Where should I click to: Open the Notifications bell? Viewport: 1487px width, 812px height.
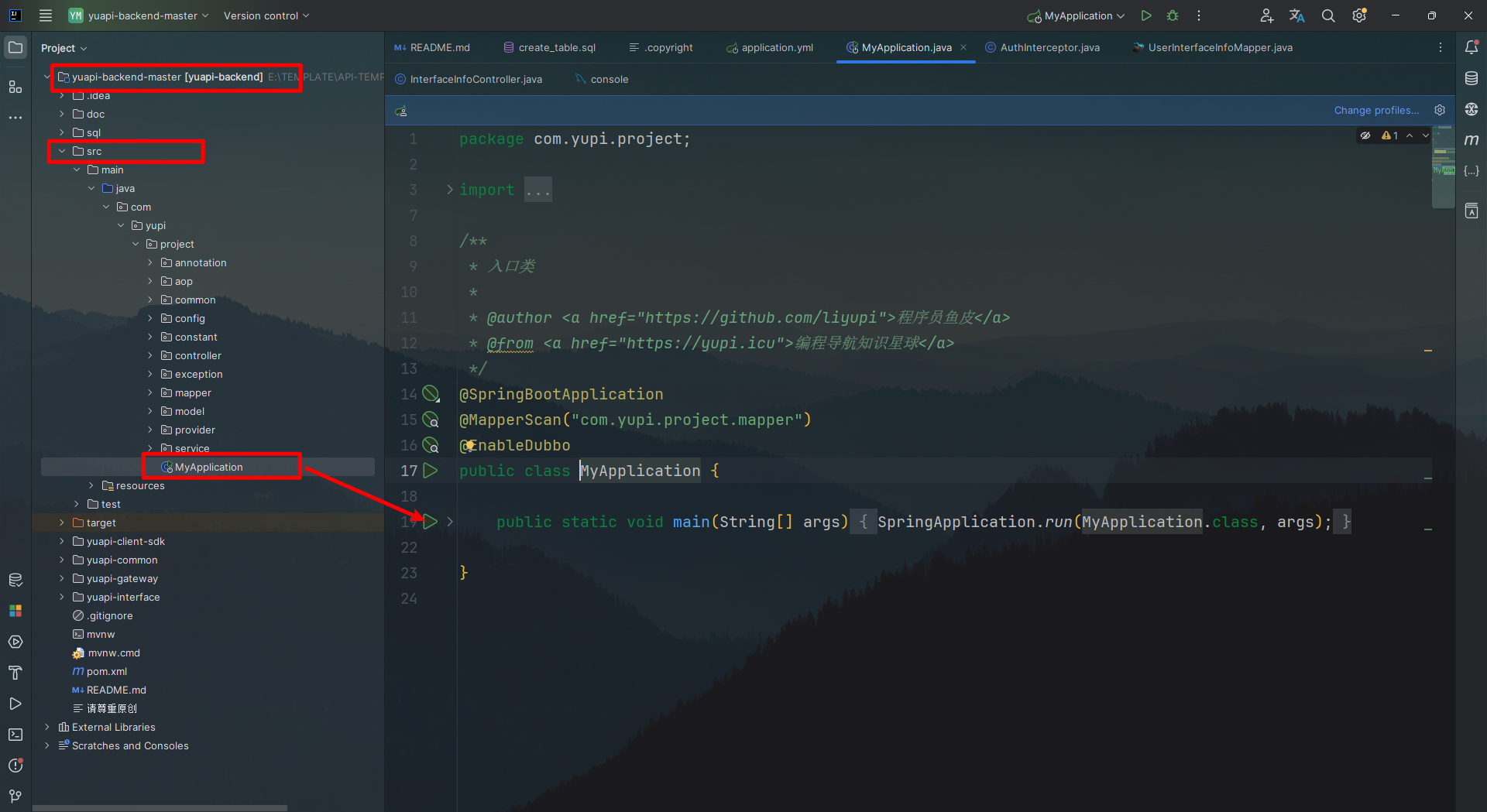pos(1472,47)
